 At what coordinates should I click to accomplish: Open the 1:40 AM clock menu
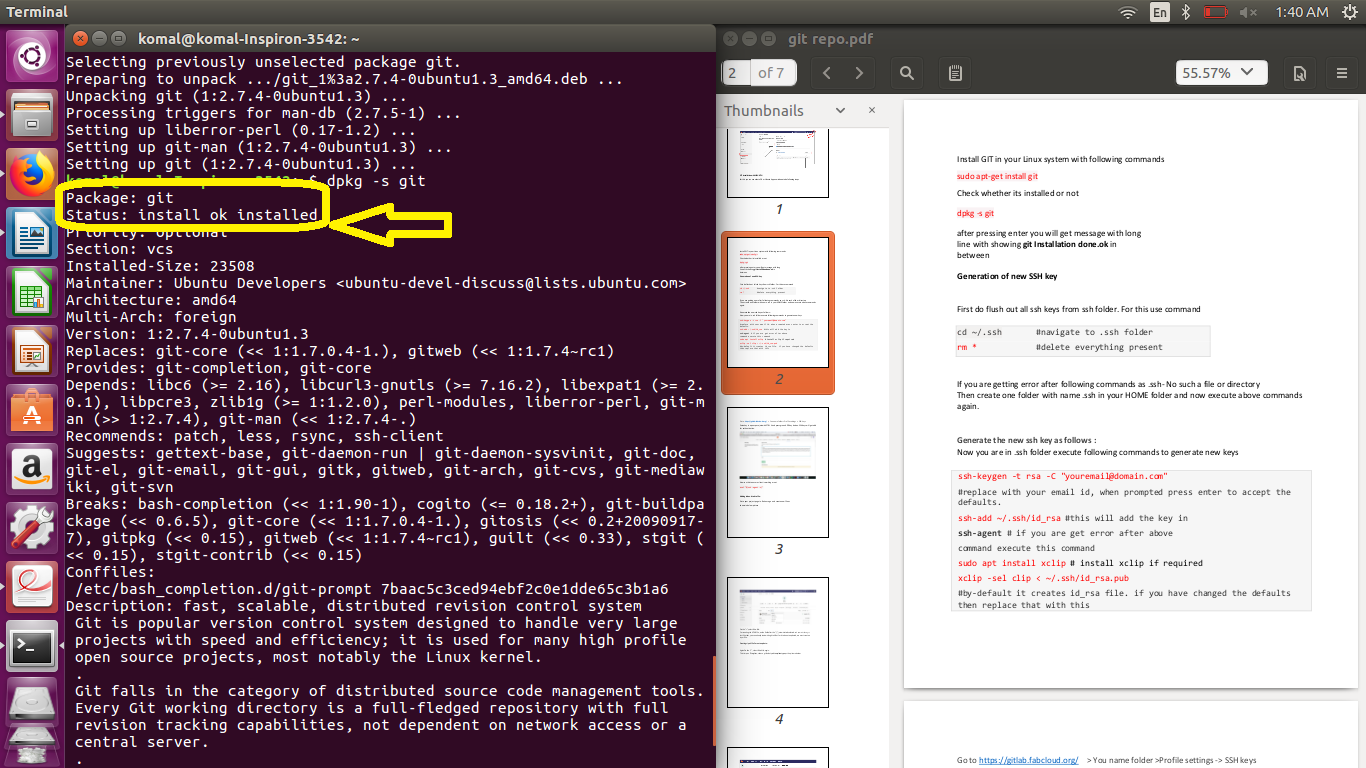1302,12
